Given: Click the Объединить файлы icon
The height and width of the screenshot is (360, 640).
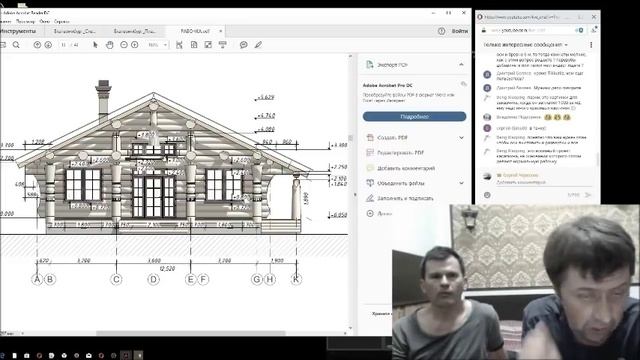Looking at the screenshot, I should click(x=370, y=183).
